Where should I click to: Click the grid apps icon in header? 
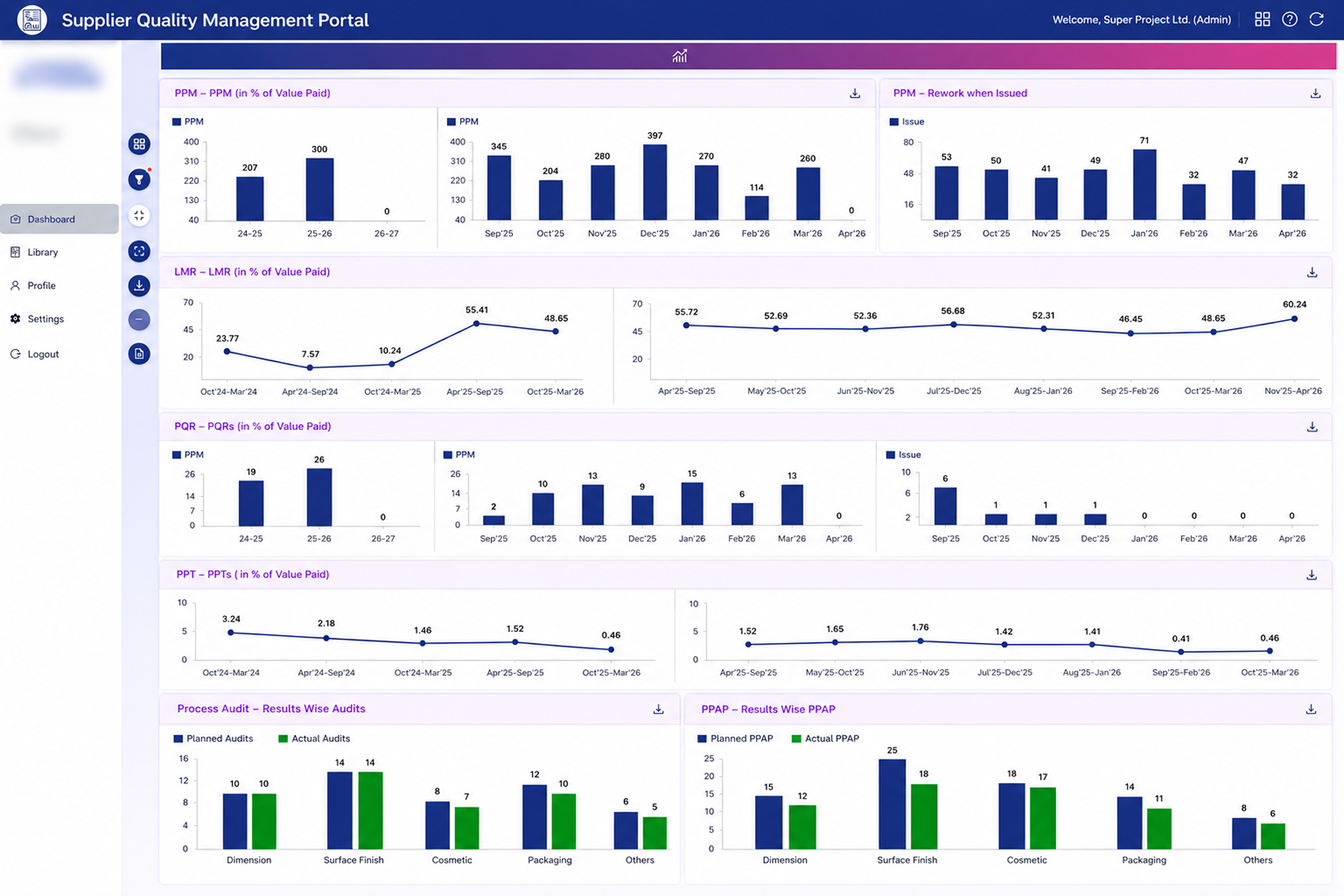[x=1262, y=20]
